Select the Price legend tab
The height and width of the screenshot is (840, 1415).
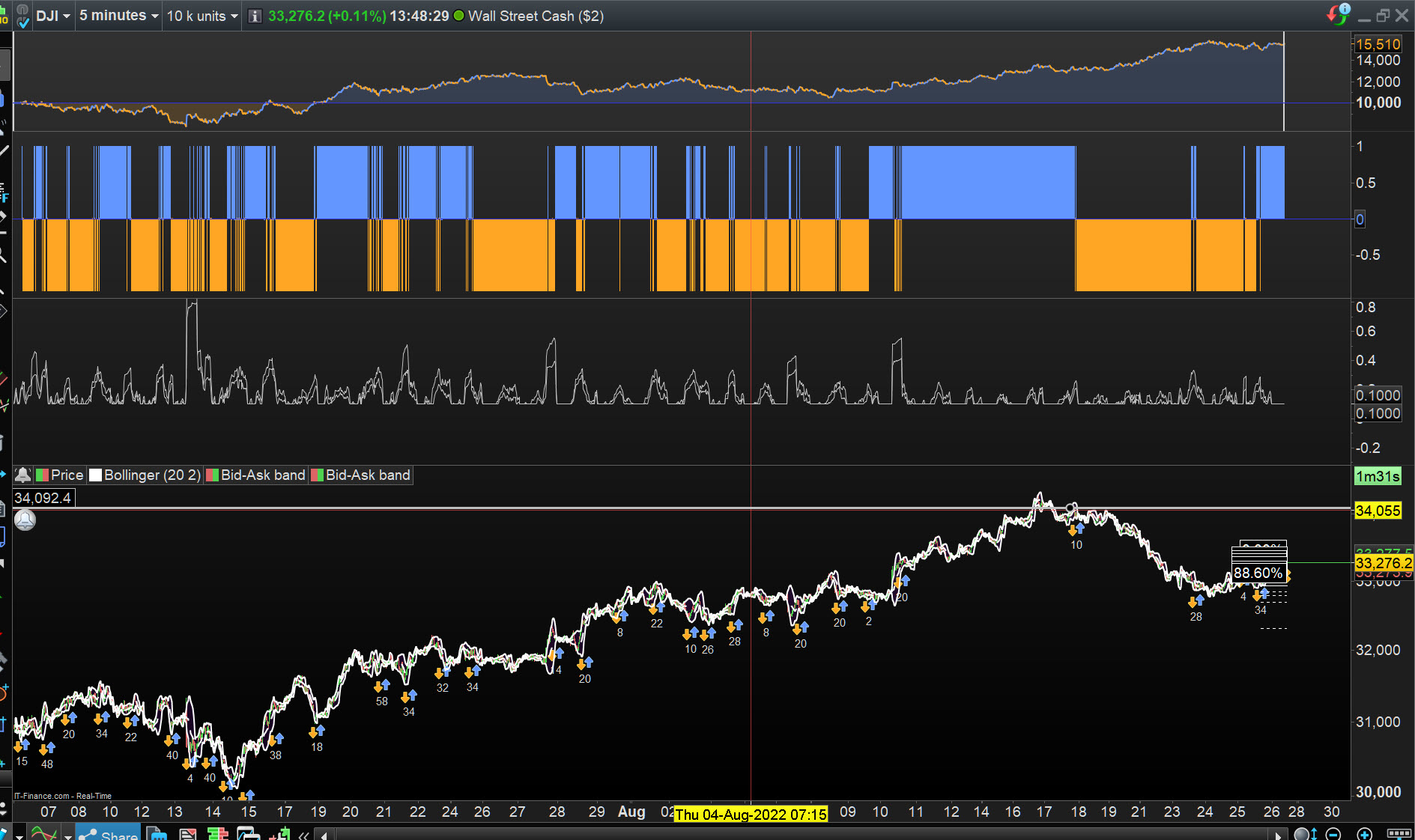60,475
